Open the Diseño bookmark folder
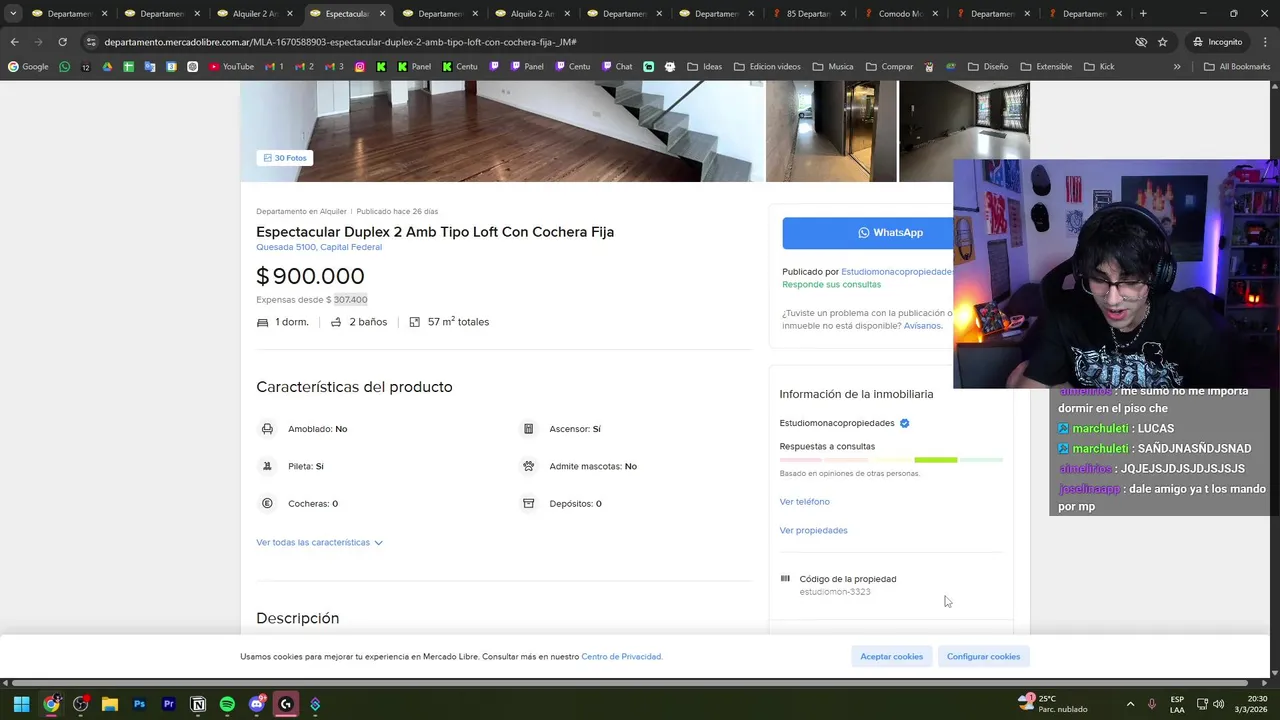Screen dimensions: 1280x720 (988, 67)
